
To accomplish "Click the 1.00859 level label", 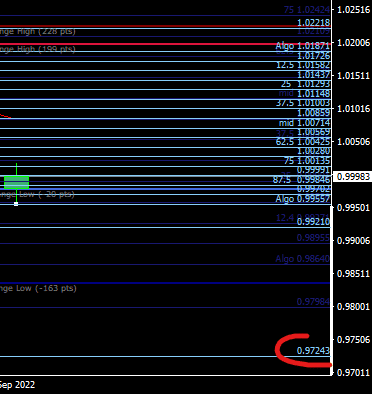I will pos(313,113).
